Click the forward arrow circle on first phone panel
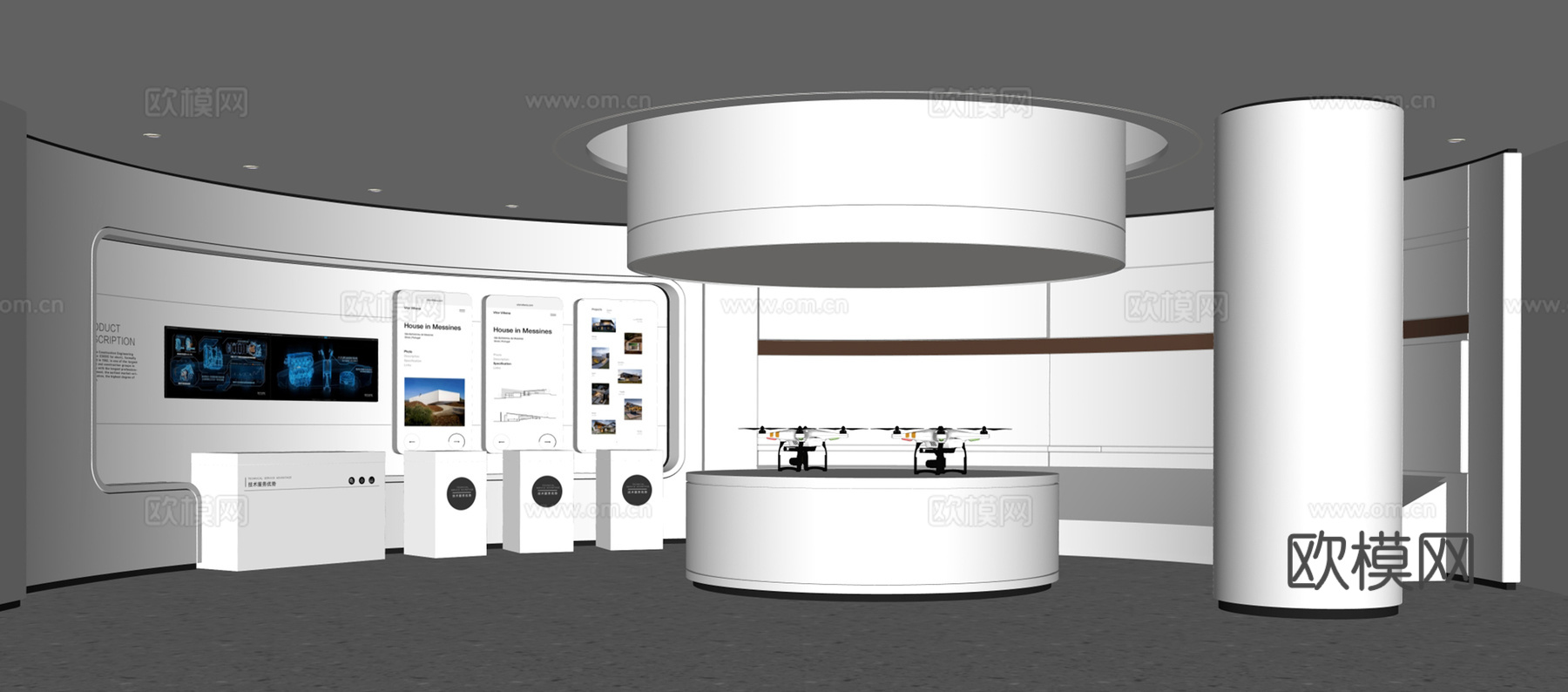 click(x=456, y=441)
